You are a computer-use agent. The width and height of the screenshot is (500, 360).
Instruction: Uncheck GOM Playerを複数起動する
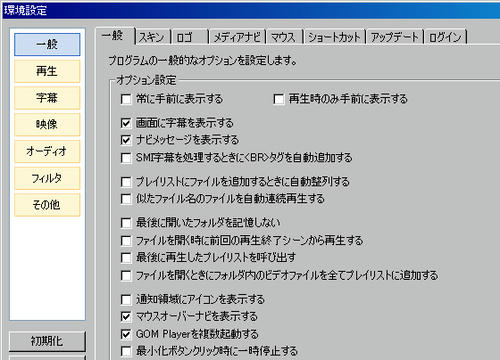pyautogui.click(x=126, y=334)
